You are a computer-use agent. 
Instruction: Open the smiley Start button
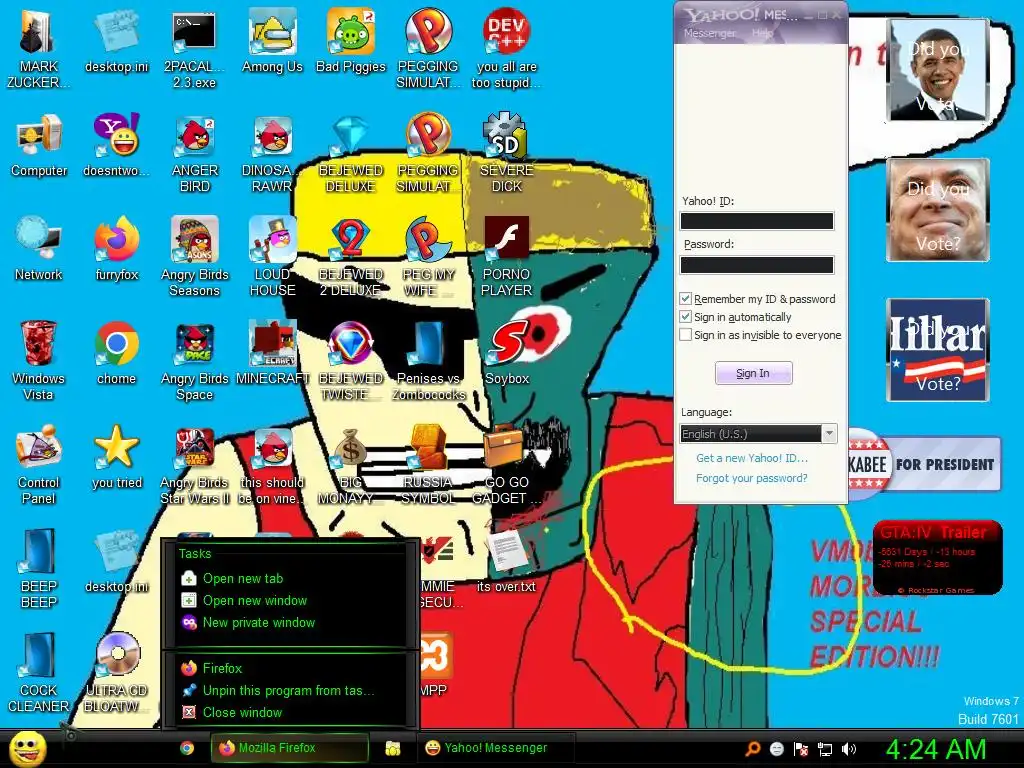(x=27, y=748)
